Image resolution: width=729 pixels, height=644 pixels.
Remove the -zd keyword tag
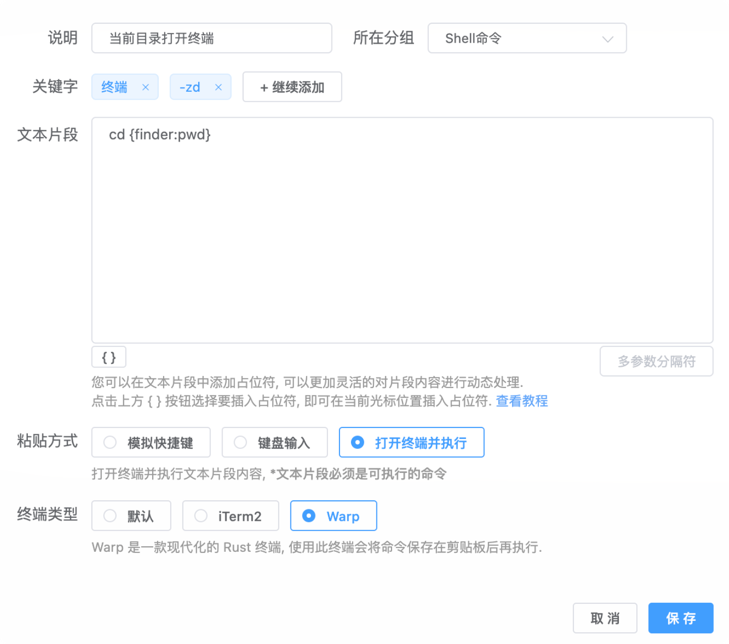218,87
